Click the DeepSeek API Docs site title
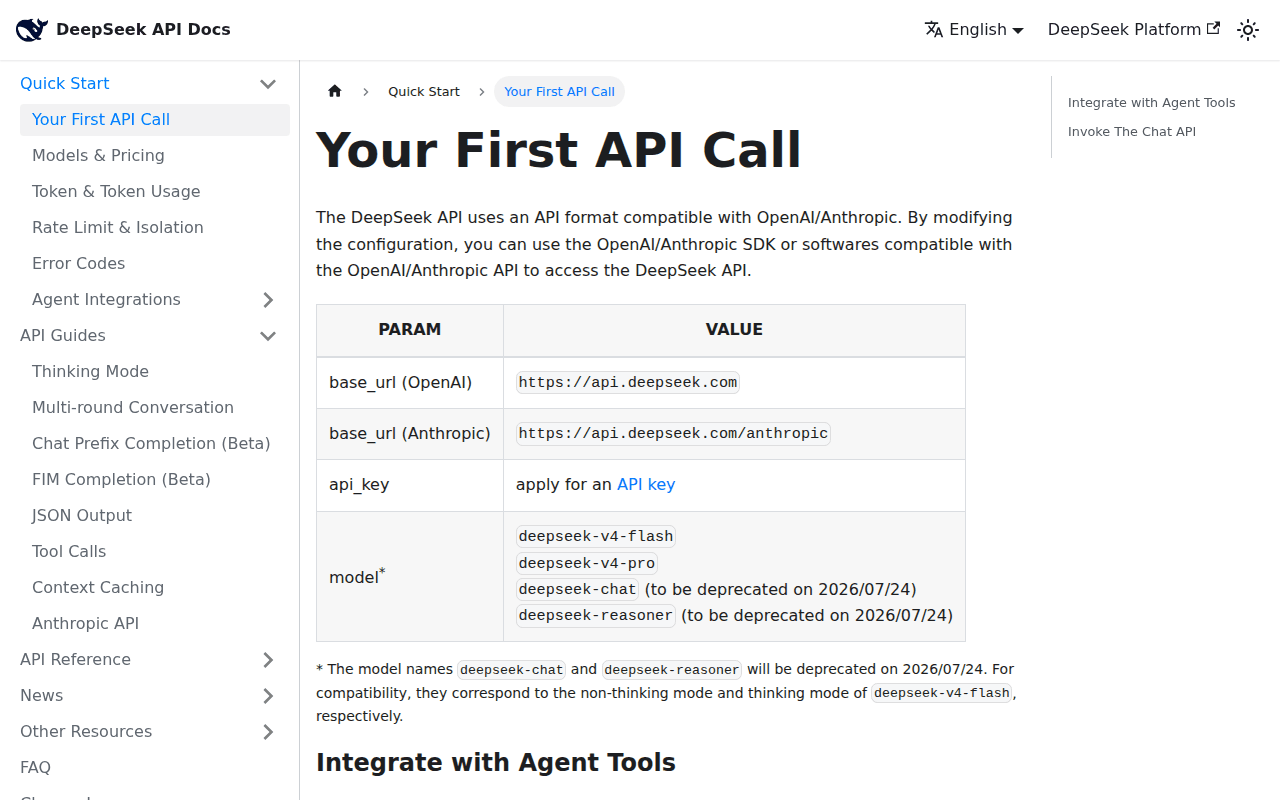 [143, 30]
